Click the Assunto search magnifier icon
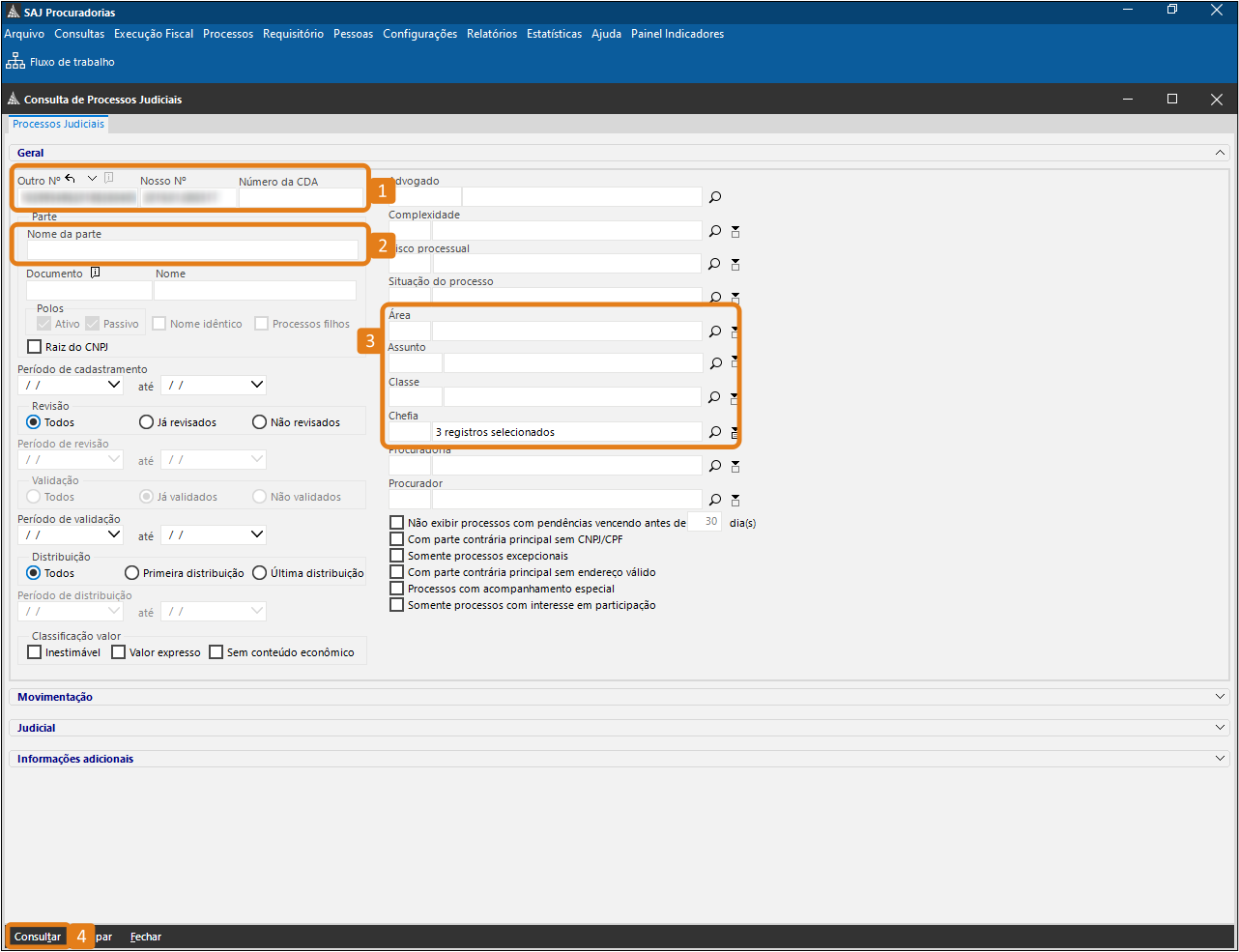Screen dimensions: 1239x952 [715, 363]
